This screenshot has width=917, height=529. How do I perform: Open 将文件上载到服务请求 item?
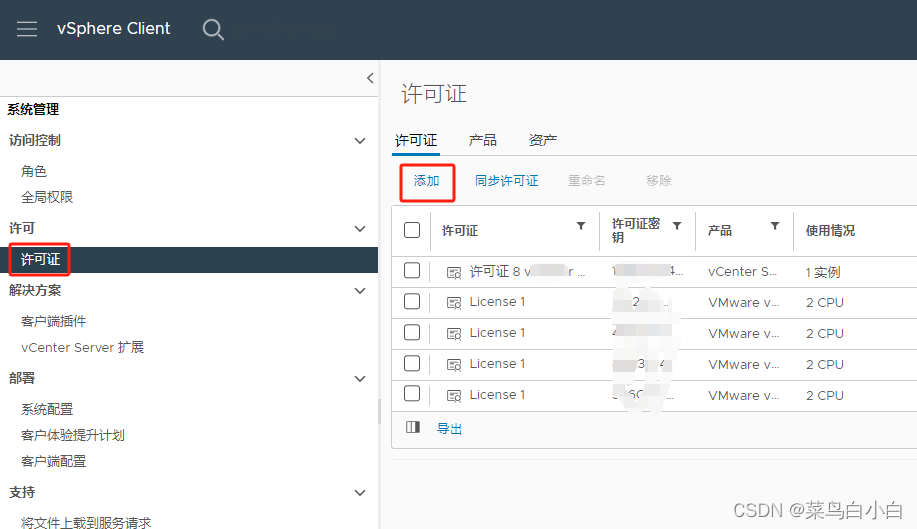[x=86, y=523]
